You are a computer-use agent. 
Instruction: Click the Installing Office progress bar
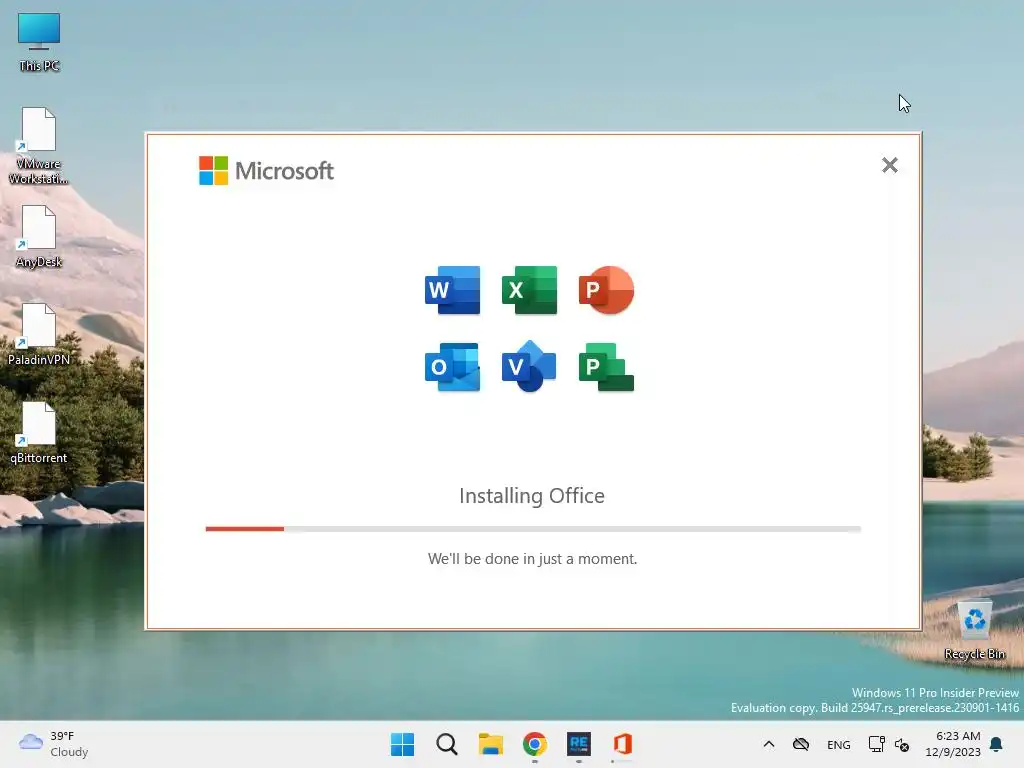pyautogui.click(x=533, y=528)
